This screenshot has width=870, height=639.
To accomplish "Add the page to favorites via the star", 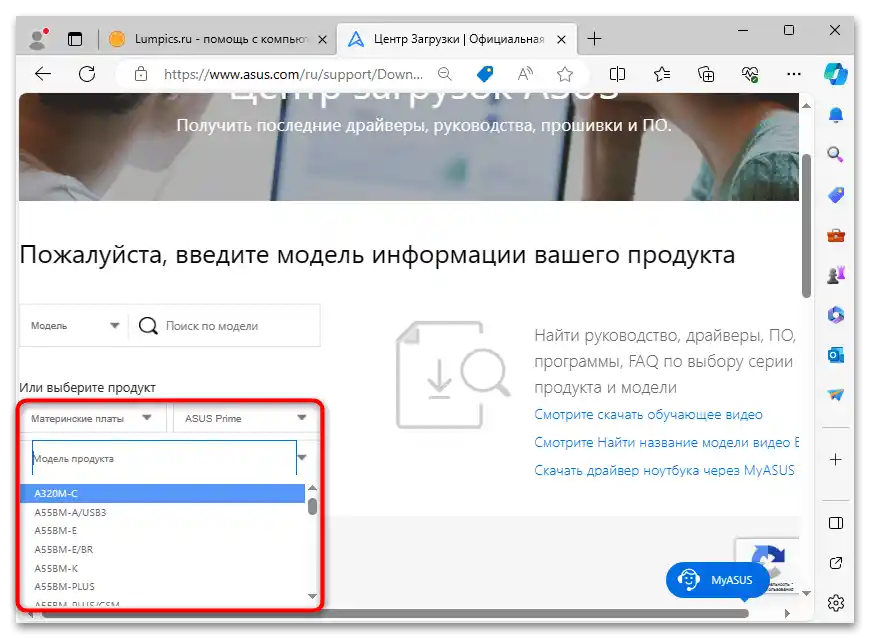I will 565,73.
